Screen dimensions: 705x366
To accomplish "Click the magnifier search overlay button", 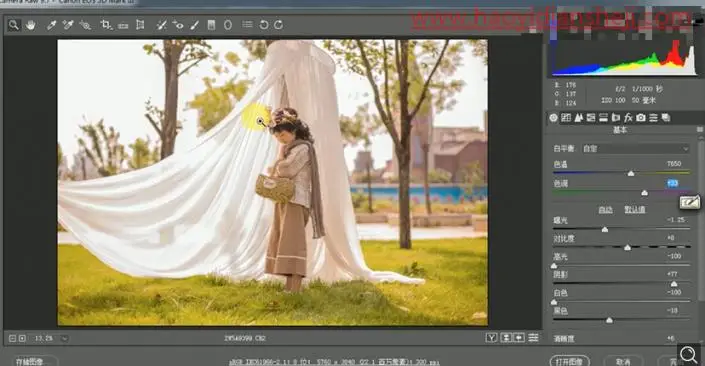I will [x=689, y=354].
